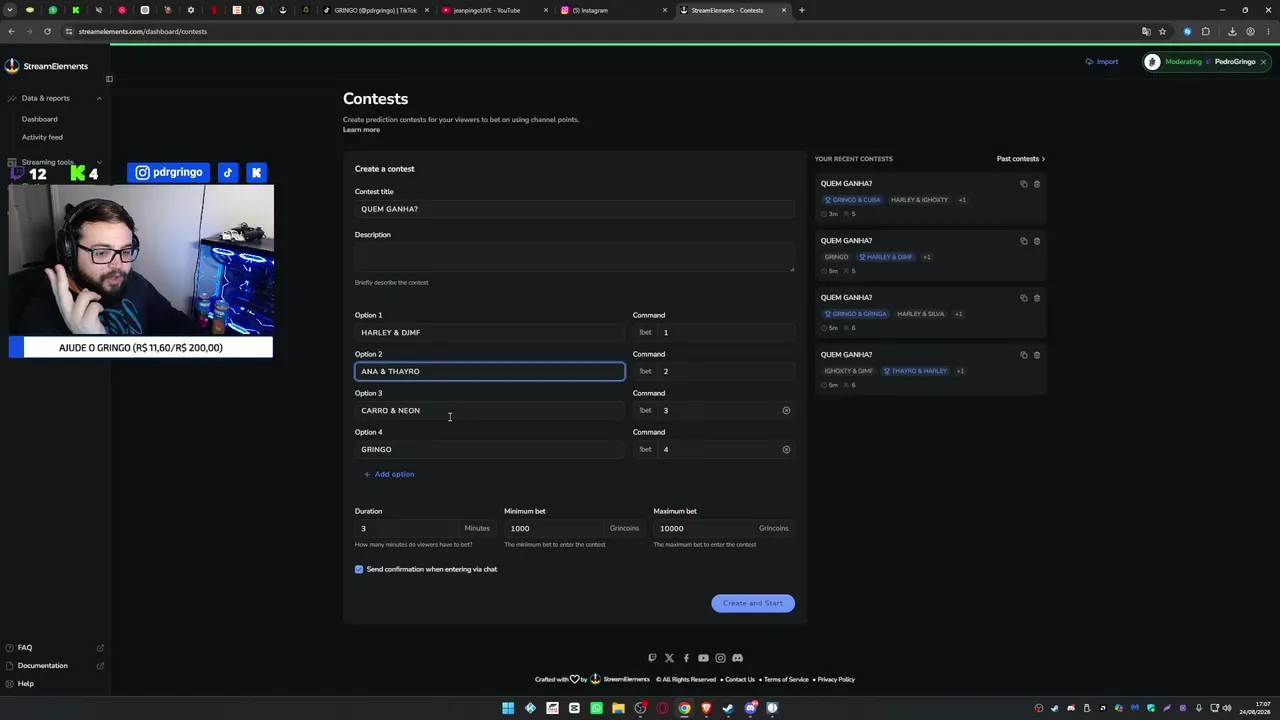Open WhatsApp from the taskbar
Image resolution: width=1280 pixels, height=720 pixels.
click(596, 708)
